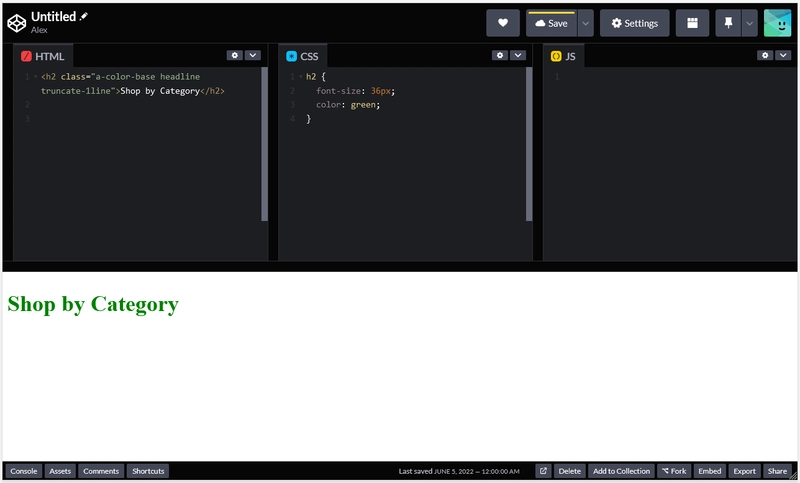
Task: Click the HTML red slash icon
Action: point(26,56)
